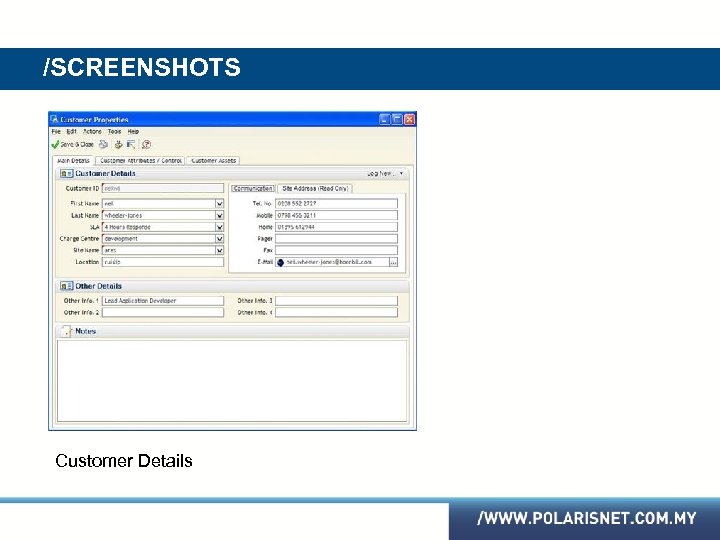Open the File menu
Viewport: 720px width, 540px height.
pyautogui.click(x=56, y=131)
